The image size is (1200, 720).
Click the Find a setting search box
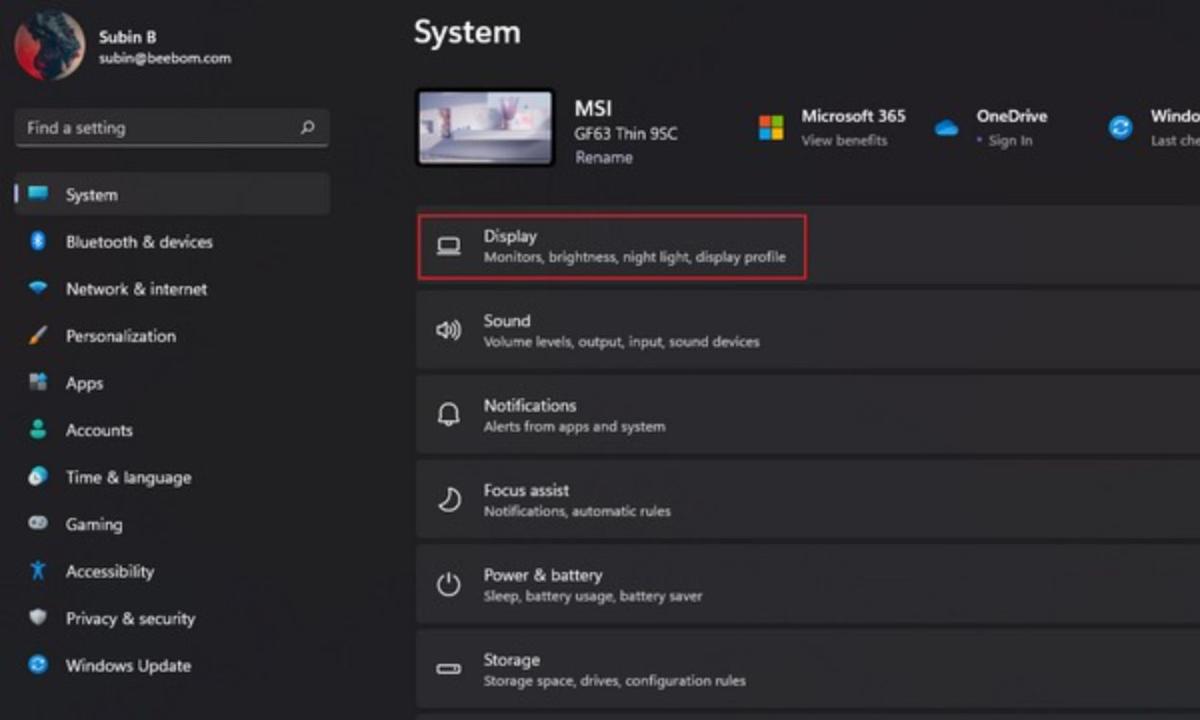point(170,128)
